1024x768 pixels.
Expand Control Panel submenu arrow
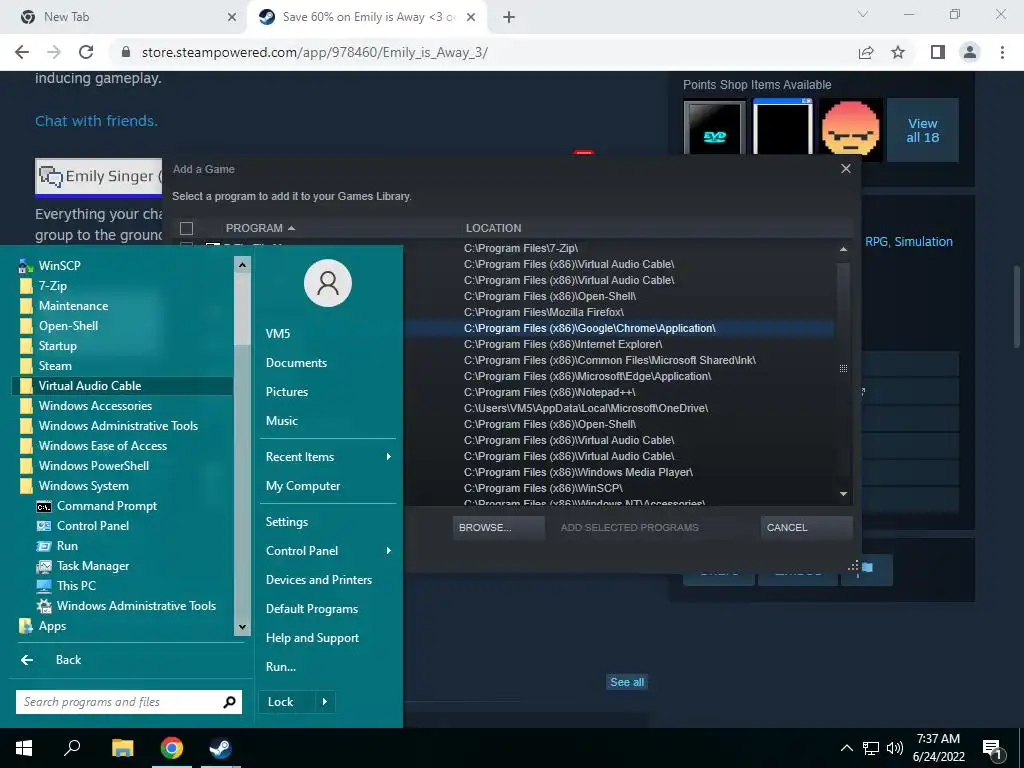(x=389, y=551)
